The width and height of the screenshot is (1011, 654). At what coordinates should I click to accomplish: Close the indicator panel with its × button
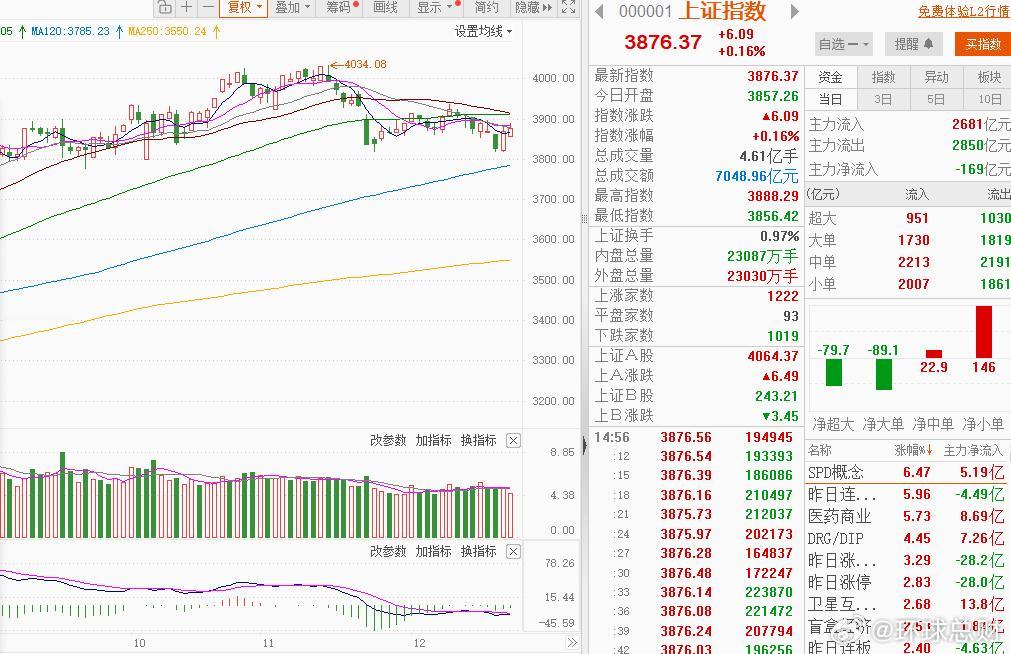[x=513, y=440]
